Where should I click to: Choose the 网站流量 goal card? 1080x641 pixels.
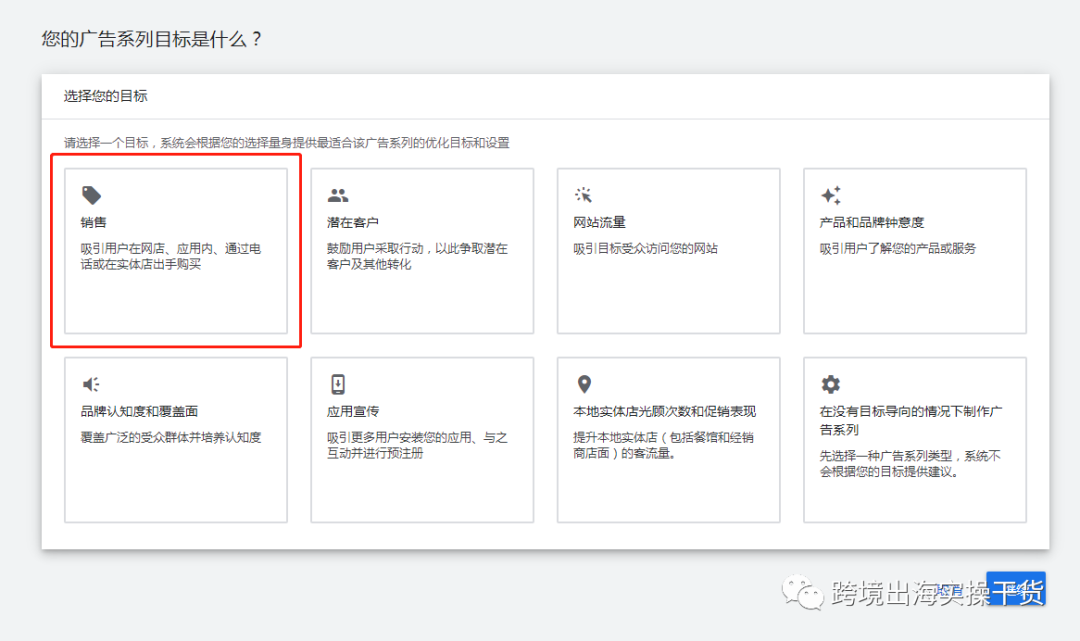click(x=668, y=250)
